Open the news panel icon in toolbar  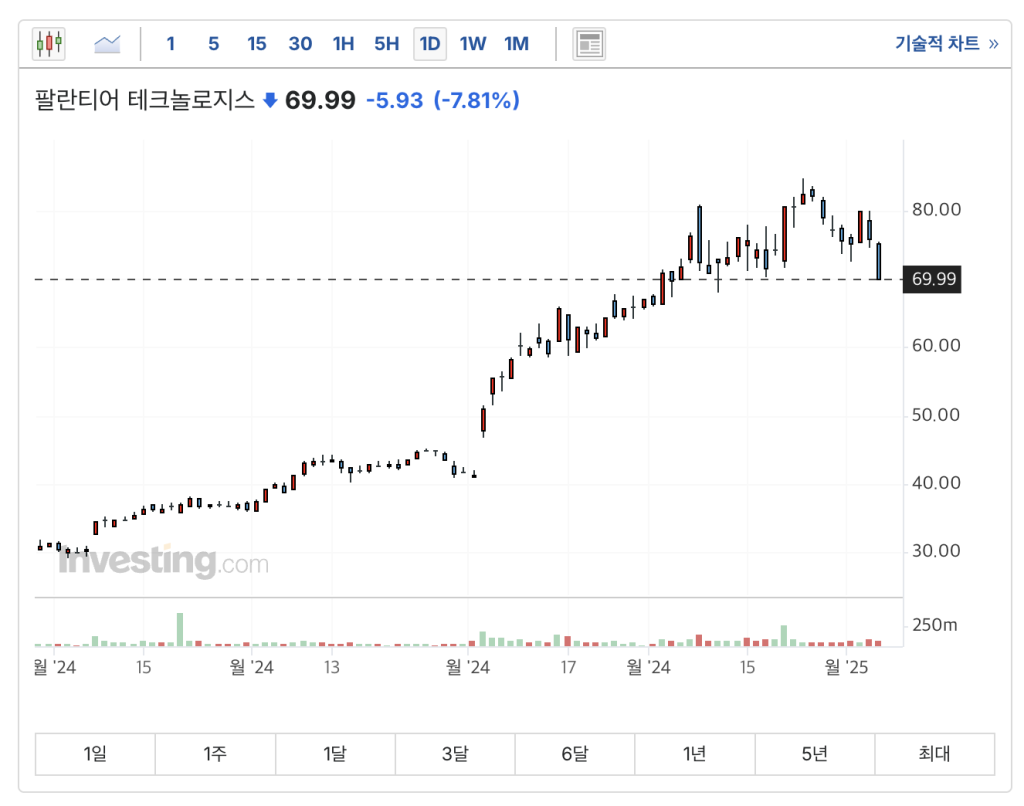pos(589,43)
